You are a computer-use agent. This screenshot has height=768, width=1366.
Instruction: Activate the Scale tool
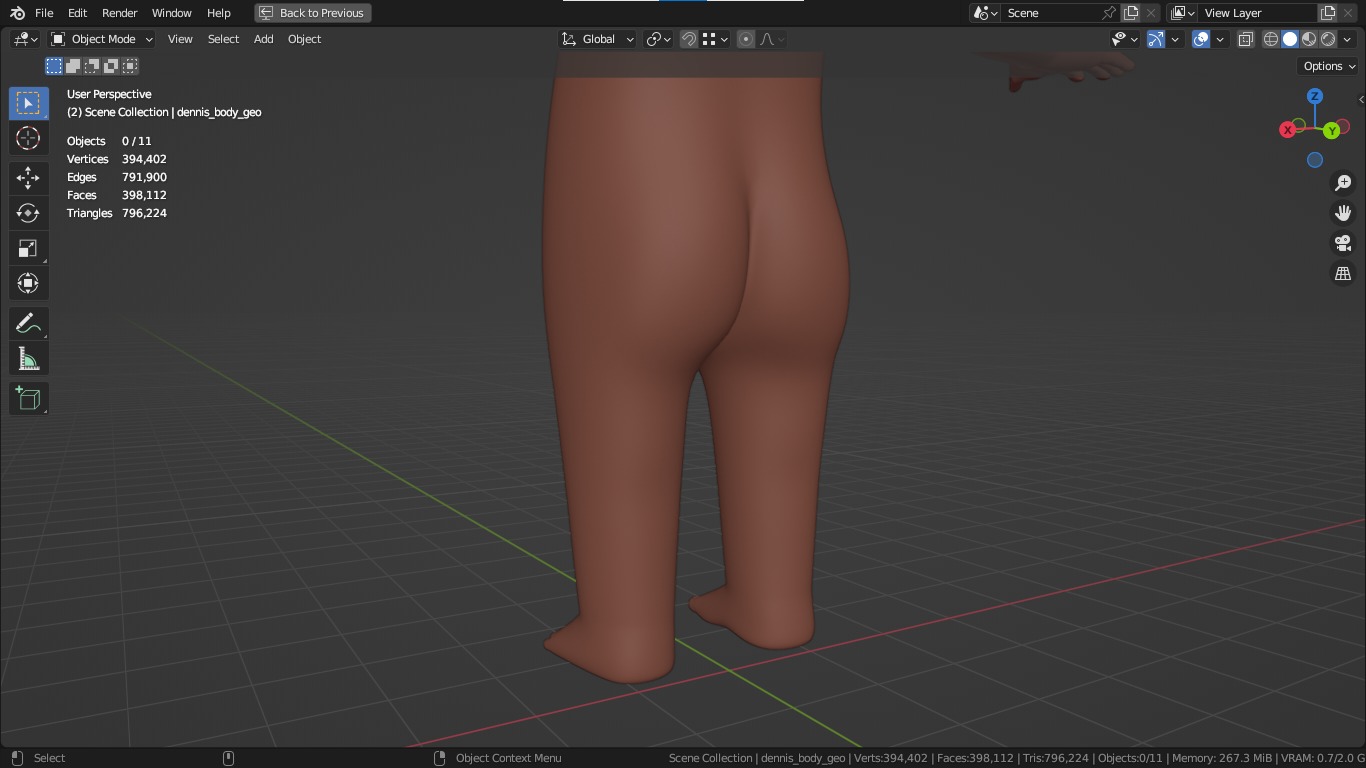pos(28,248)
